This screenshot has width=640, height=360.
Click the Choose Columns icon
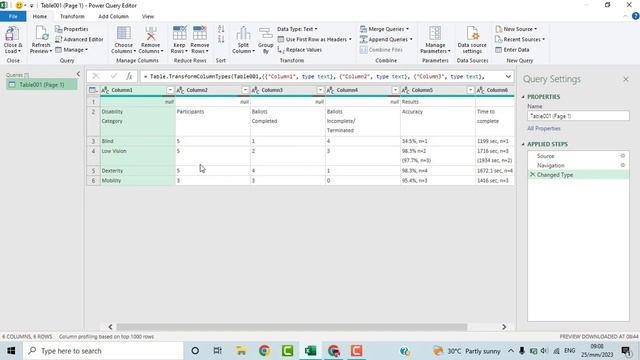pyautogui.click(x=124, y=33)
